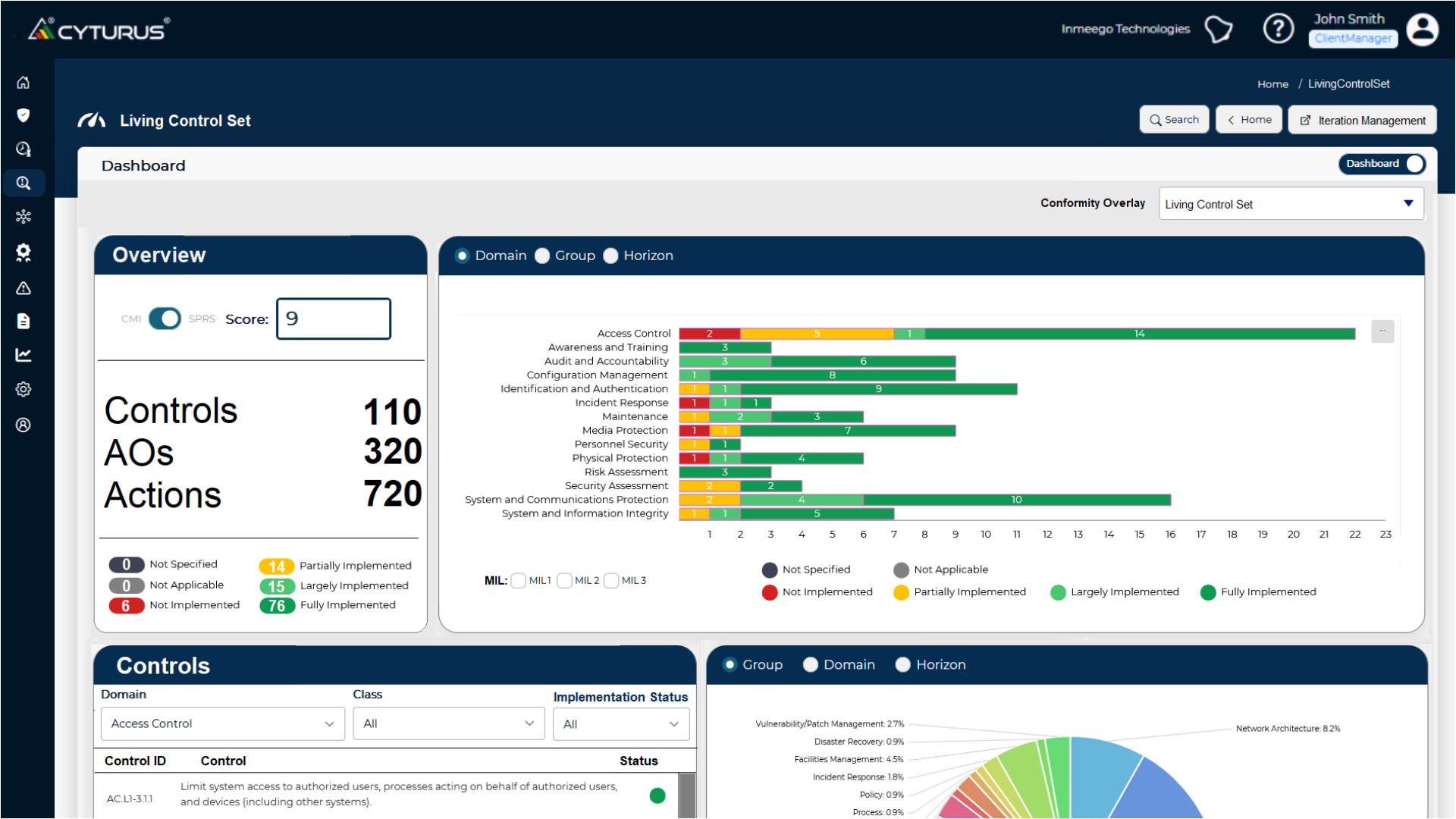
Task: Click the gear settings sidebar icon
Action: point(24,389)
